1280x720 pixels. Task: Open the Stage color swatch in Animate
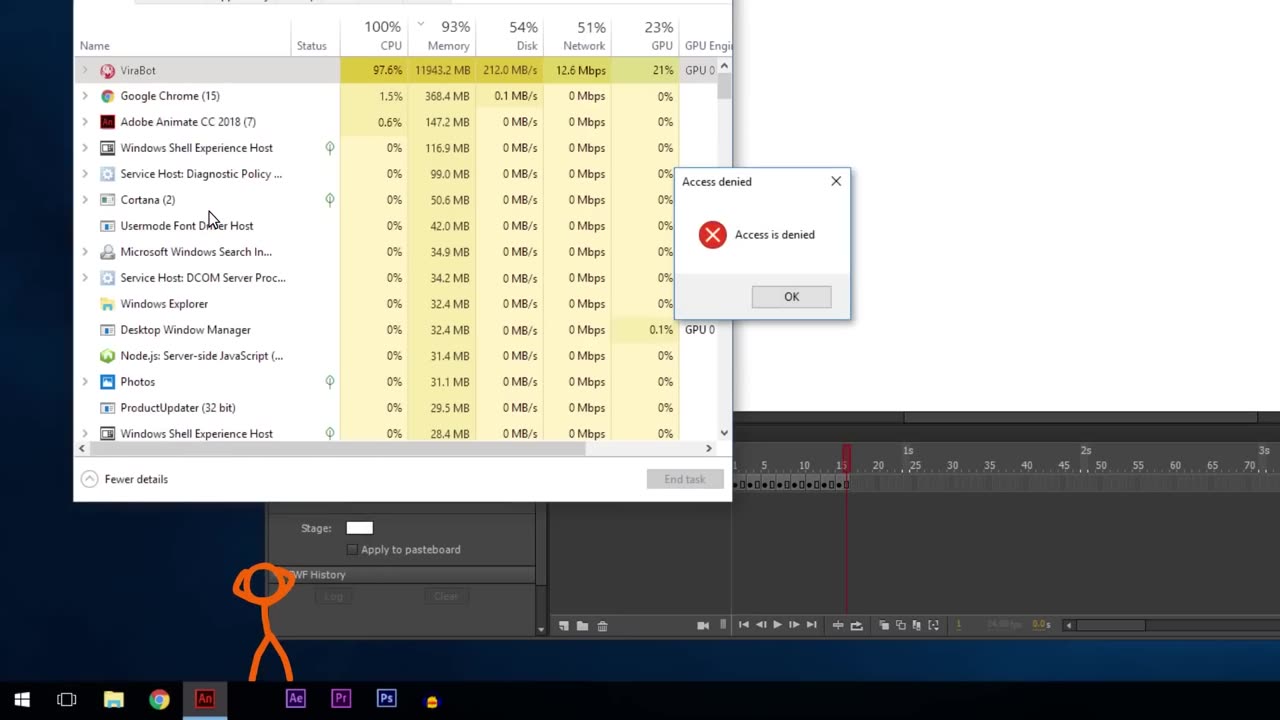tap(359, 528)
